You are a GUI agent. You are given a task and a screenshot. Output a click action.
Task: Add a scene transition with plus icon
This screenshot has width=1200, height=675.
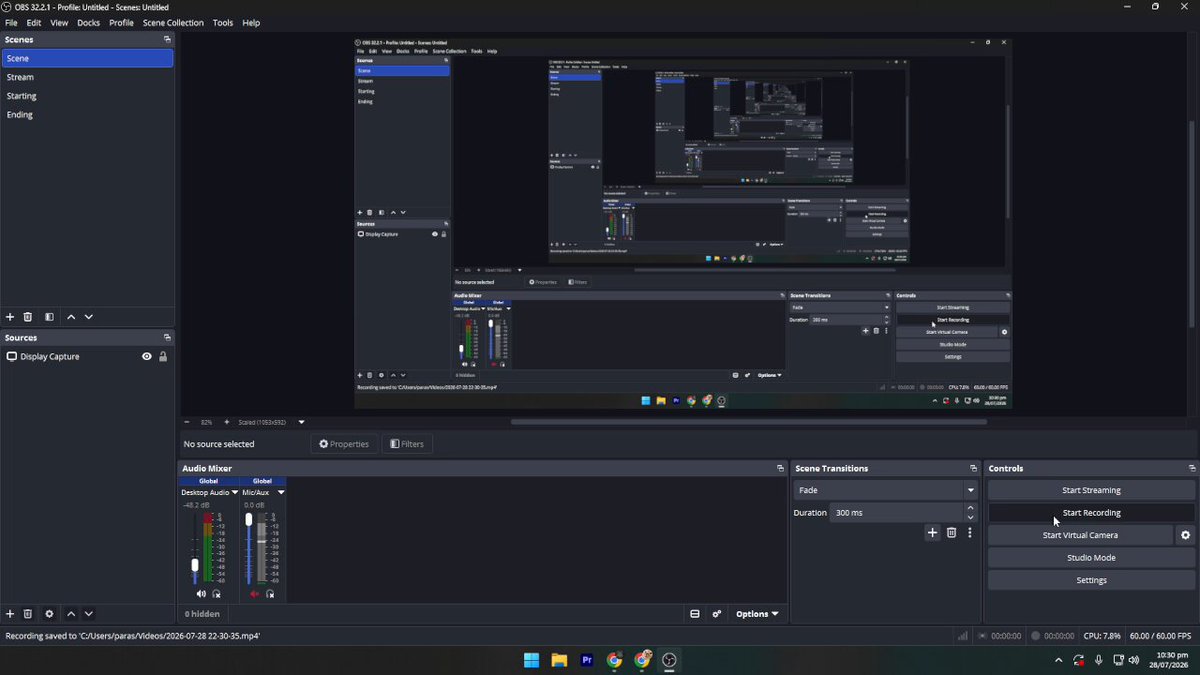(932, 533)
